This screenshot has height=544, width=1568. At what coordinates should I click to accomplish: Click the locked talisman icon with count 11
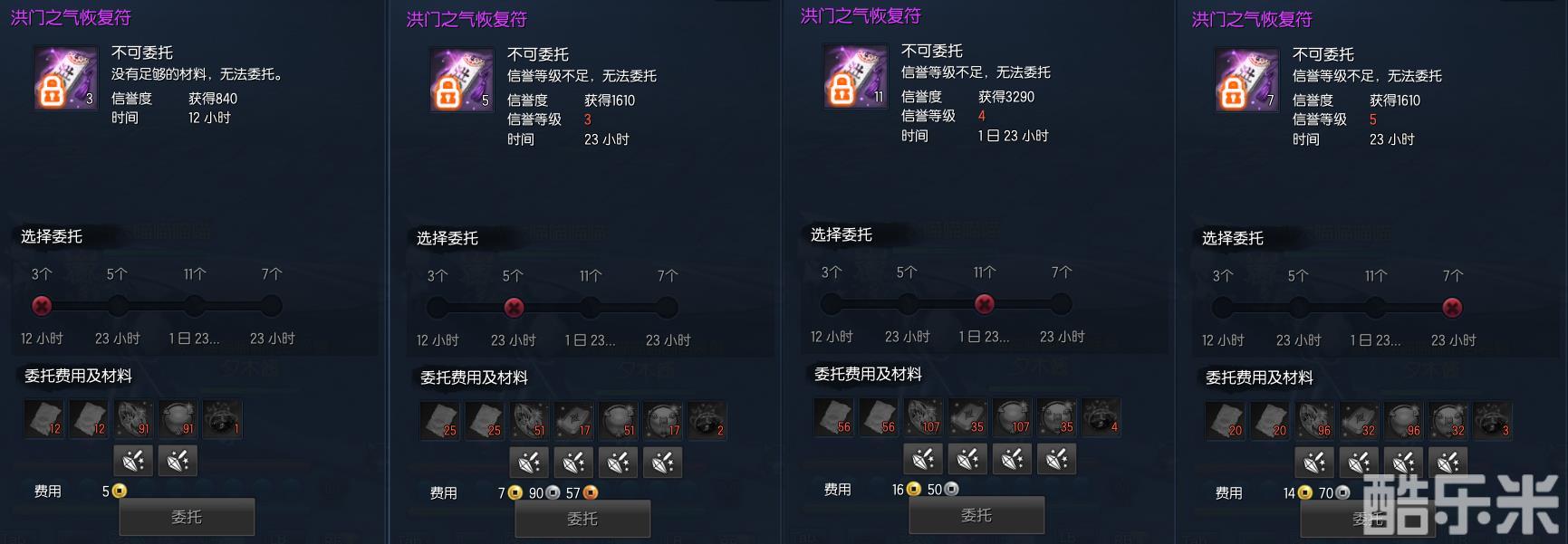click(x=855, y=76)
